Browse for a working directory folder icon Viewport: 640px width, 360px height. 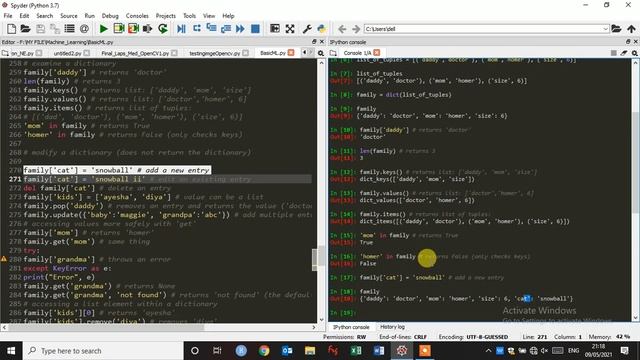pos(616,29)
